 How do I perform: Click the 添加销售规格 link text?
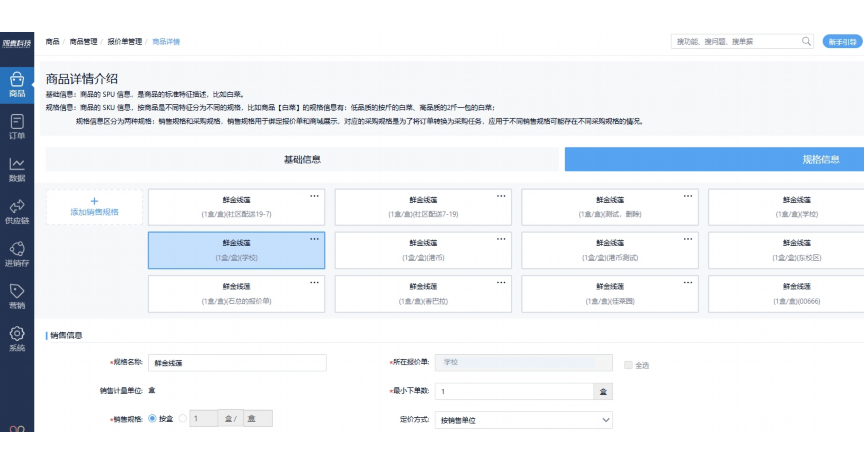point(94,212)
